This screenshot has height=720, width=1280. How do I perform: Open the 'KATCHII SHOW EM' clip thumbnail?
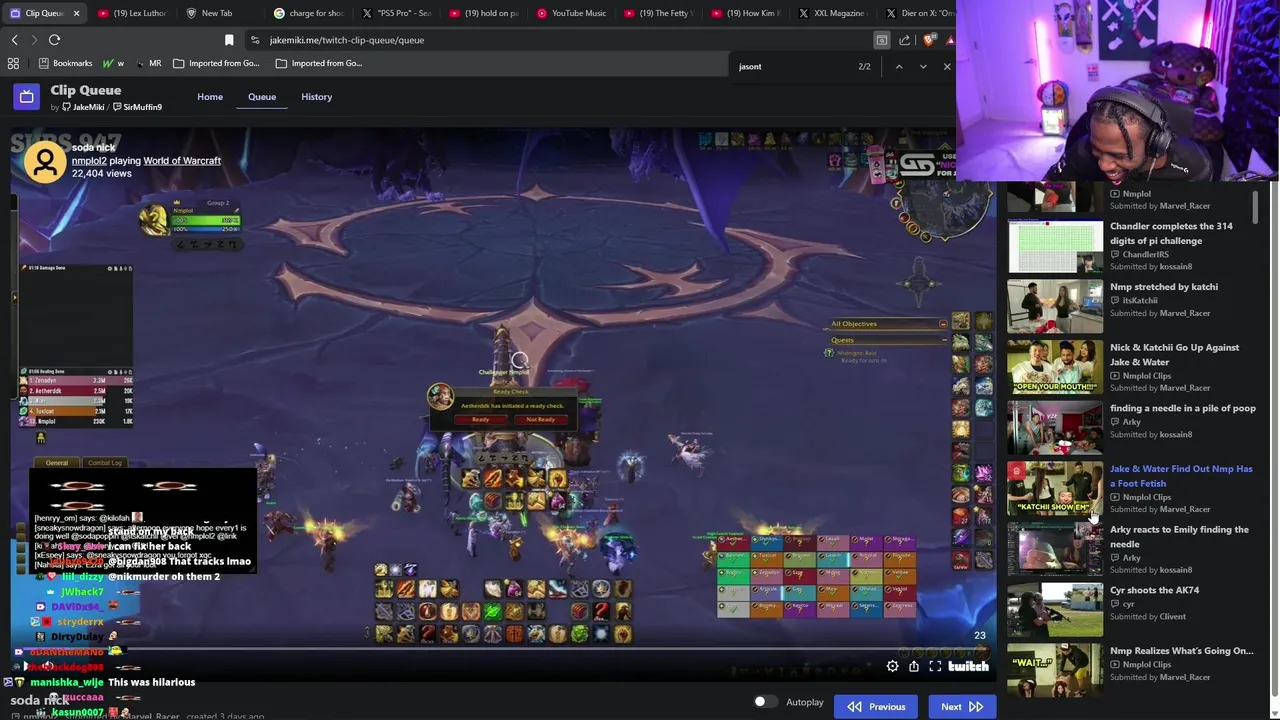click(1055, 489)
